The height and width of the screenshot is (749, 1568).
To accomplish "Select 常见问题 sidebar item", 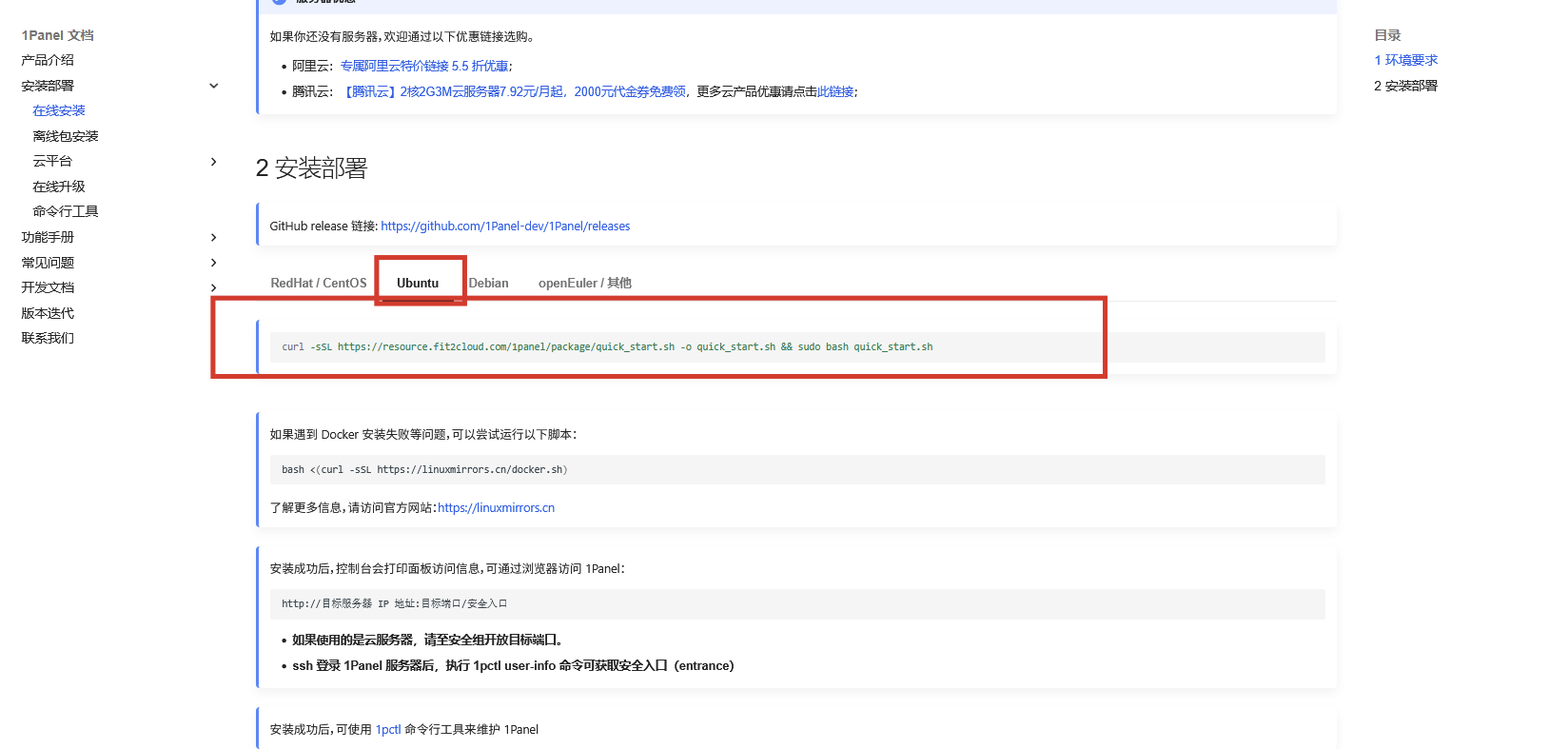I will pyautogui.click(x=48, y=263).
